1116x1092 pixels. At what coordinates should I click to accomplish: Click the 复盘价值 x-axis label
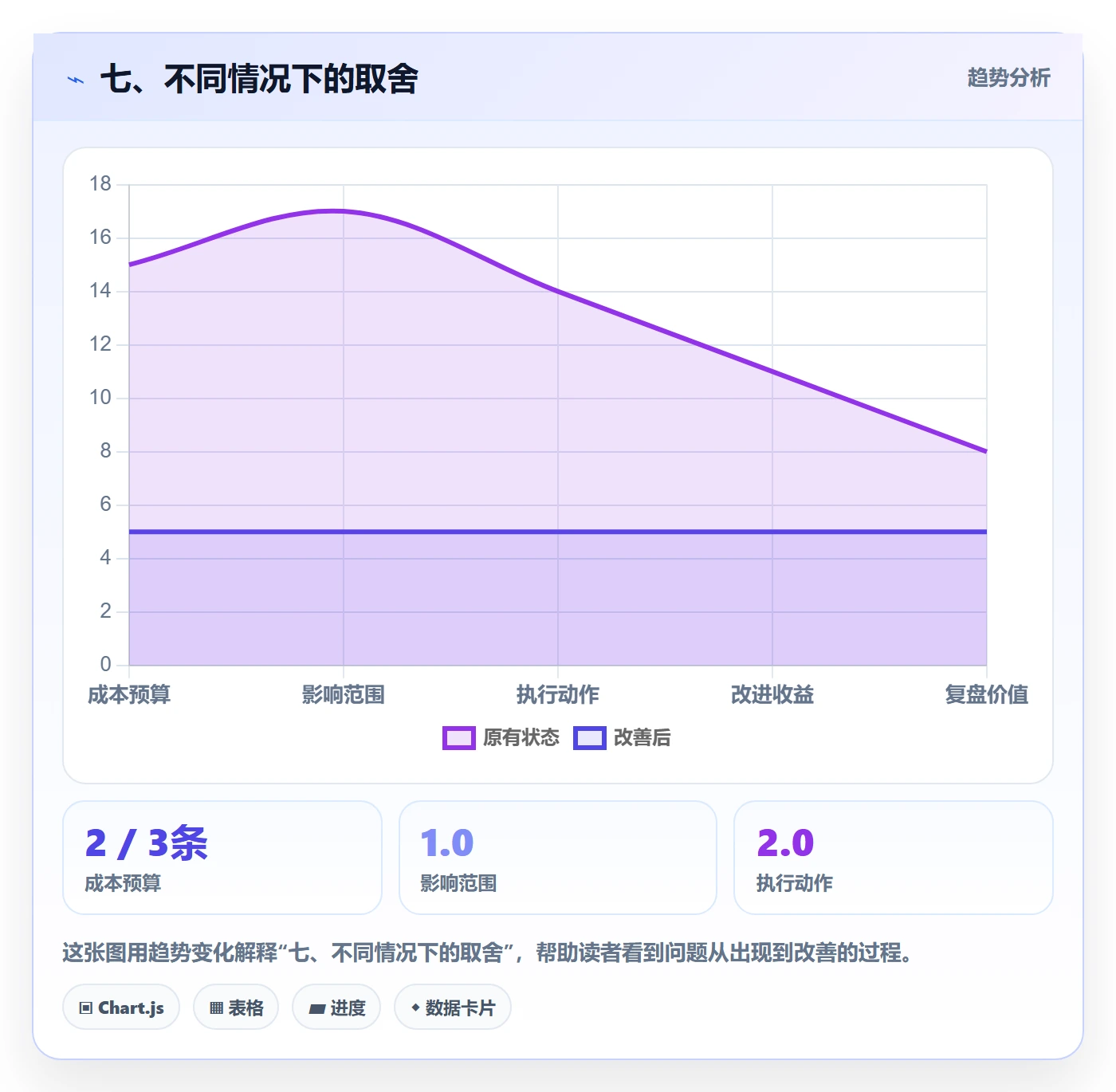pos(987,695)
